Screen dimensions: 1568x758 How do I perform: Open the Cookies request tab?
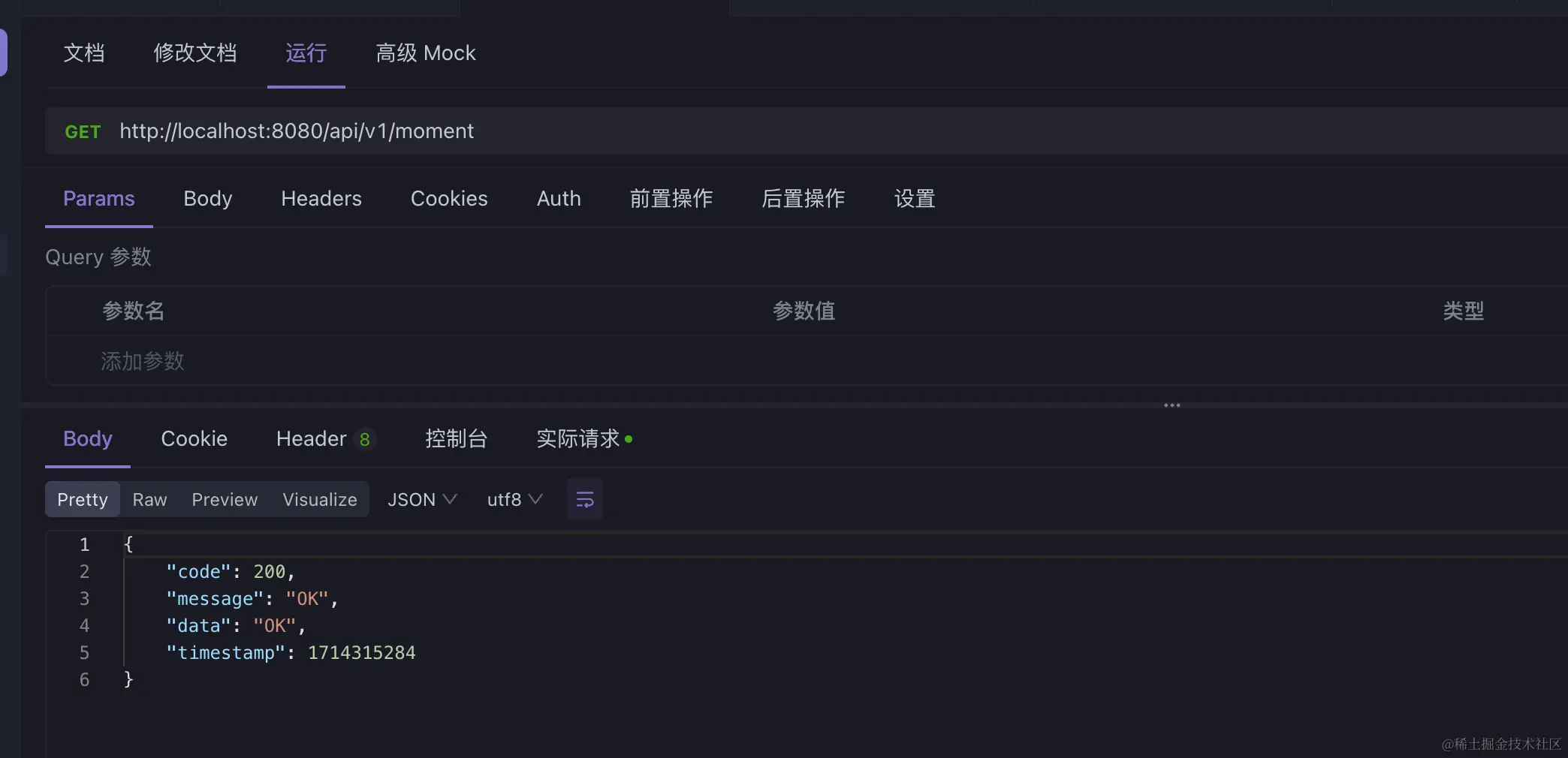pos(449,199)
